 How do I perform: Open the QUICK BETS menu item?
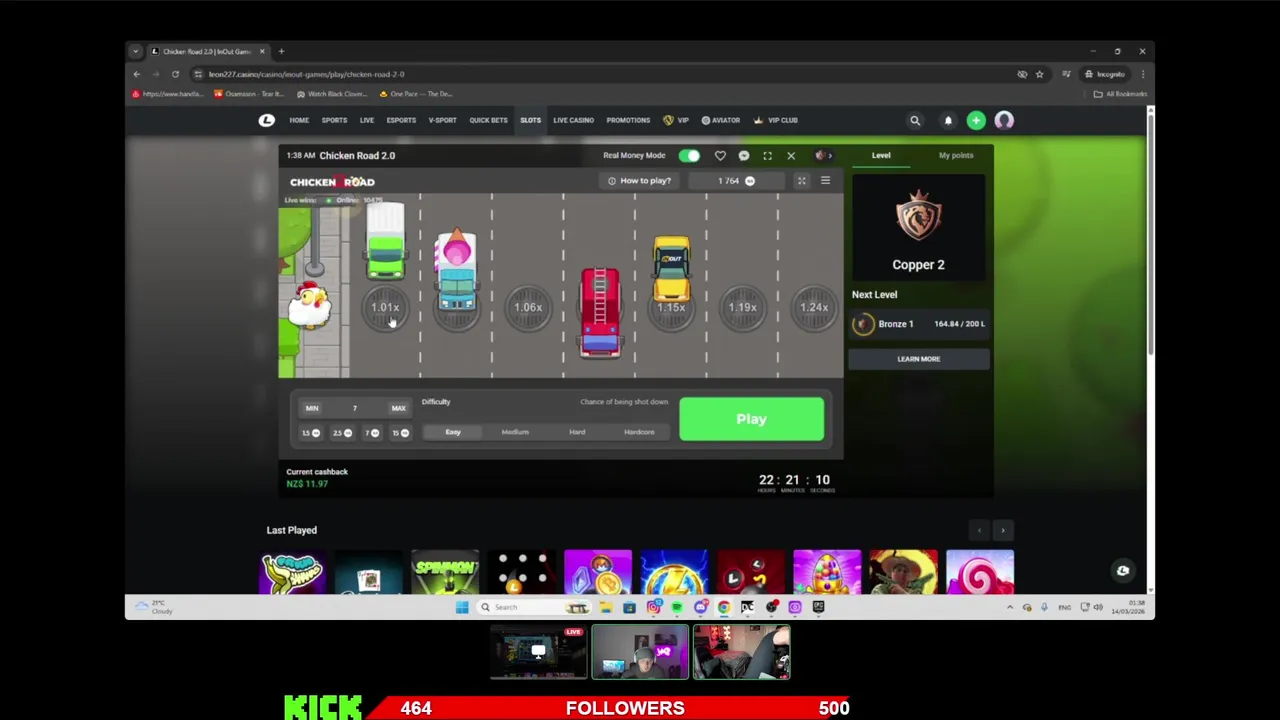point(488,120)
